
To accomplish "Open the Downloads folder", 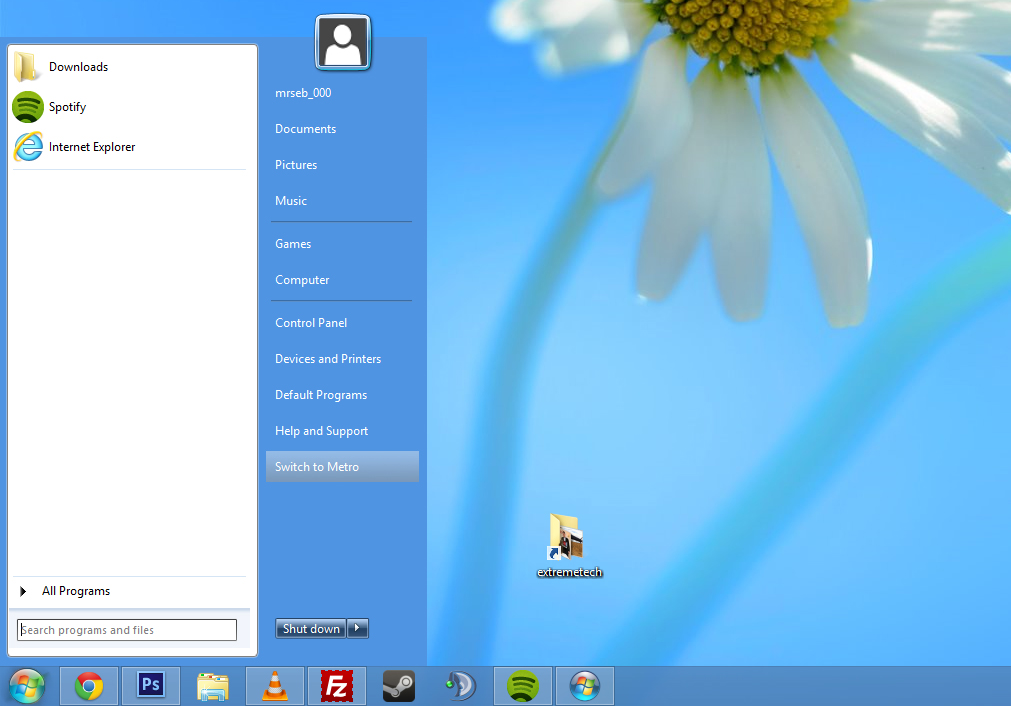I will coord(78,67).
